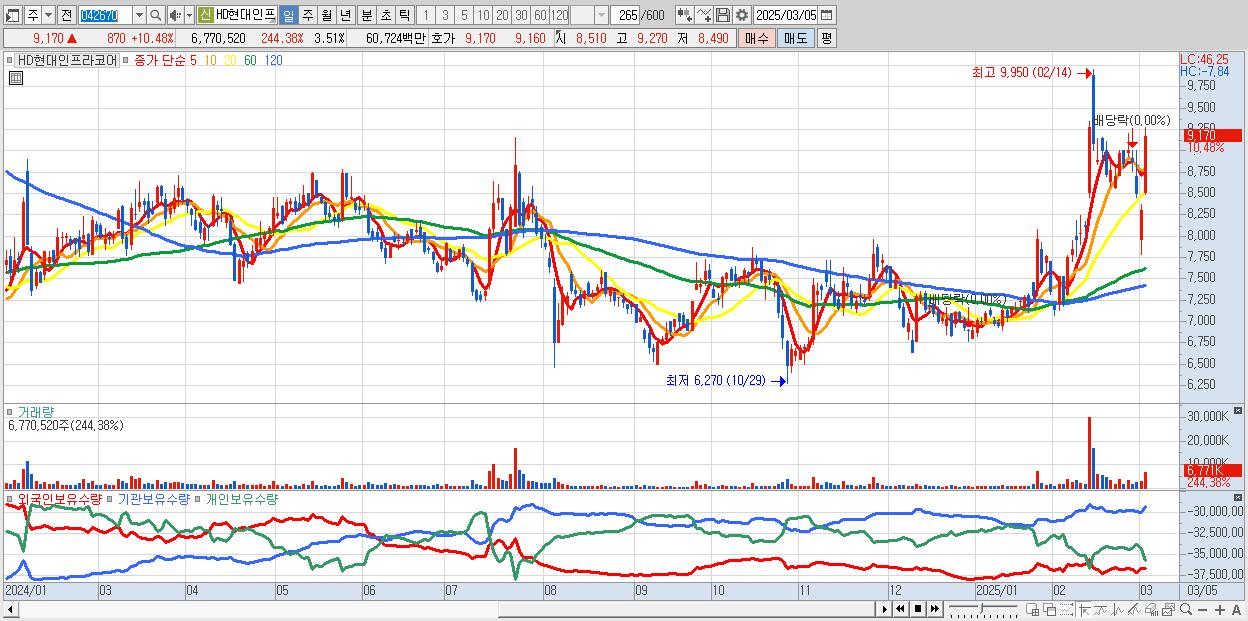Click the rewind replay button
Screen dimensions: 1248x621
click(x=900, y=609)
